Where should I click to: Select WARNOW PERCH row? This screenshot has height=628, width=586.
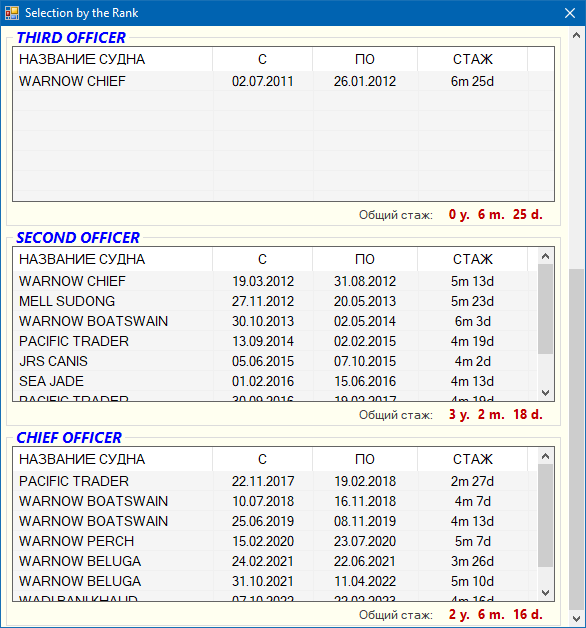point(275,541)
